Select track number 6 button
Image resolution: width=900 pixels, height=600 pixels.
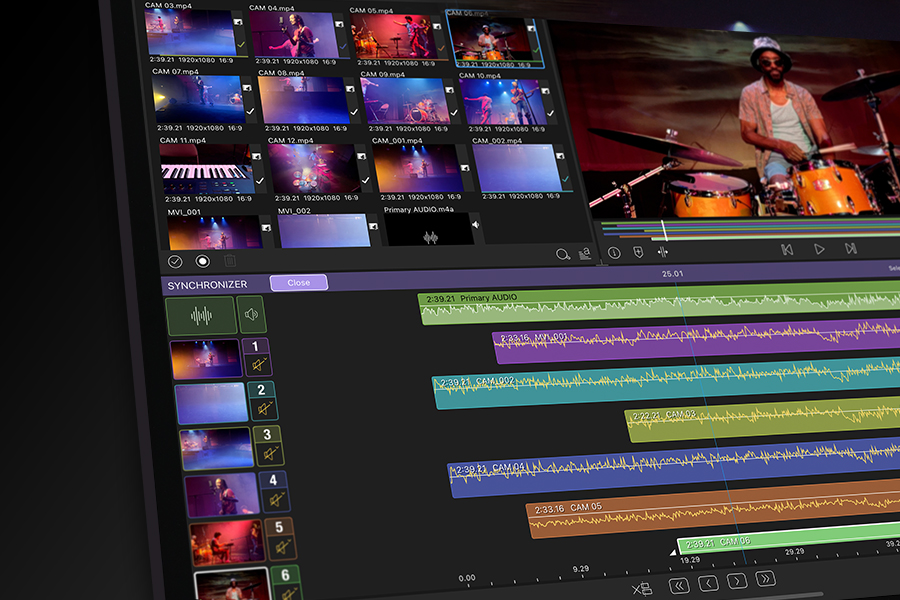tap(285, 575)
